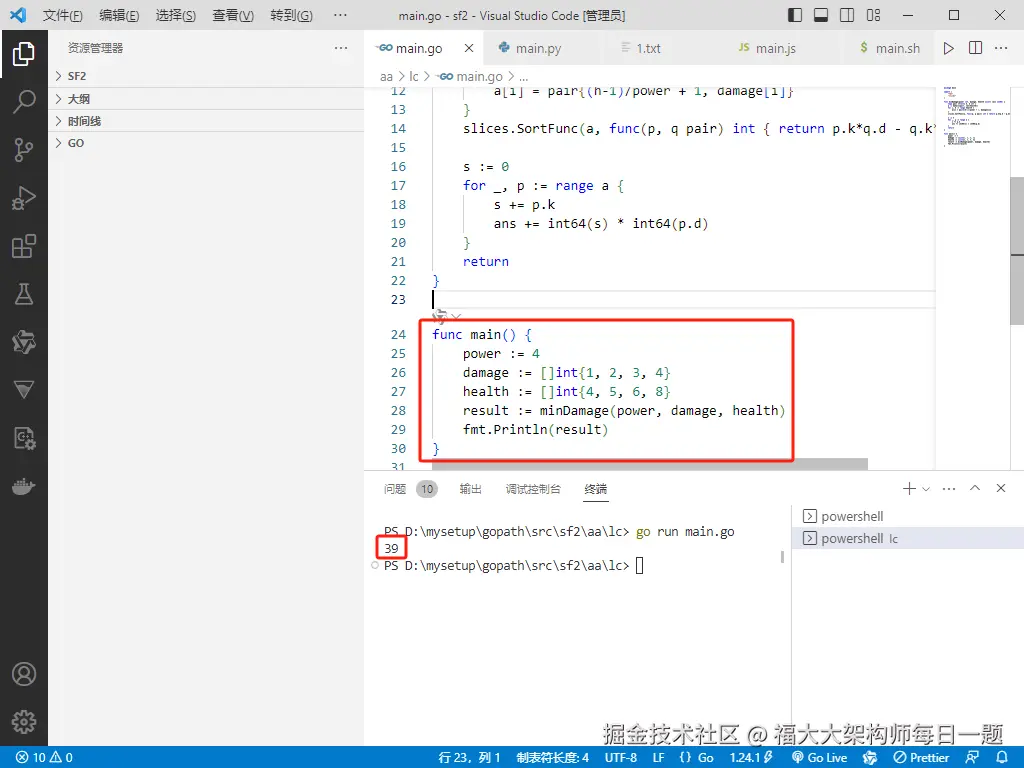
Task: Open the Accounts menu
Action: pos(24,674)
